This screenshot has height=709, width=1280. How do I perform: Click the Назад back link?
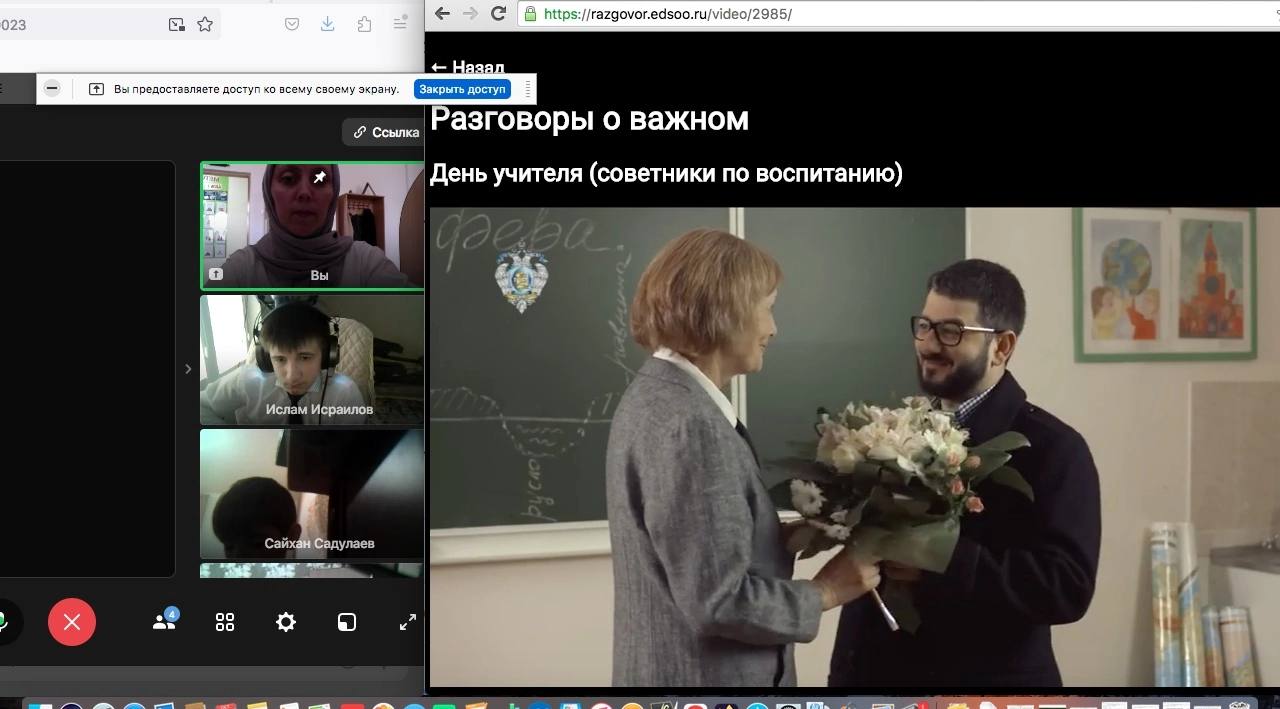click(x=467, y=68)
